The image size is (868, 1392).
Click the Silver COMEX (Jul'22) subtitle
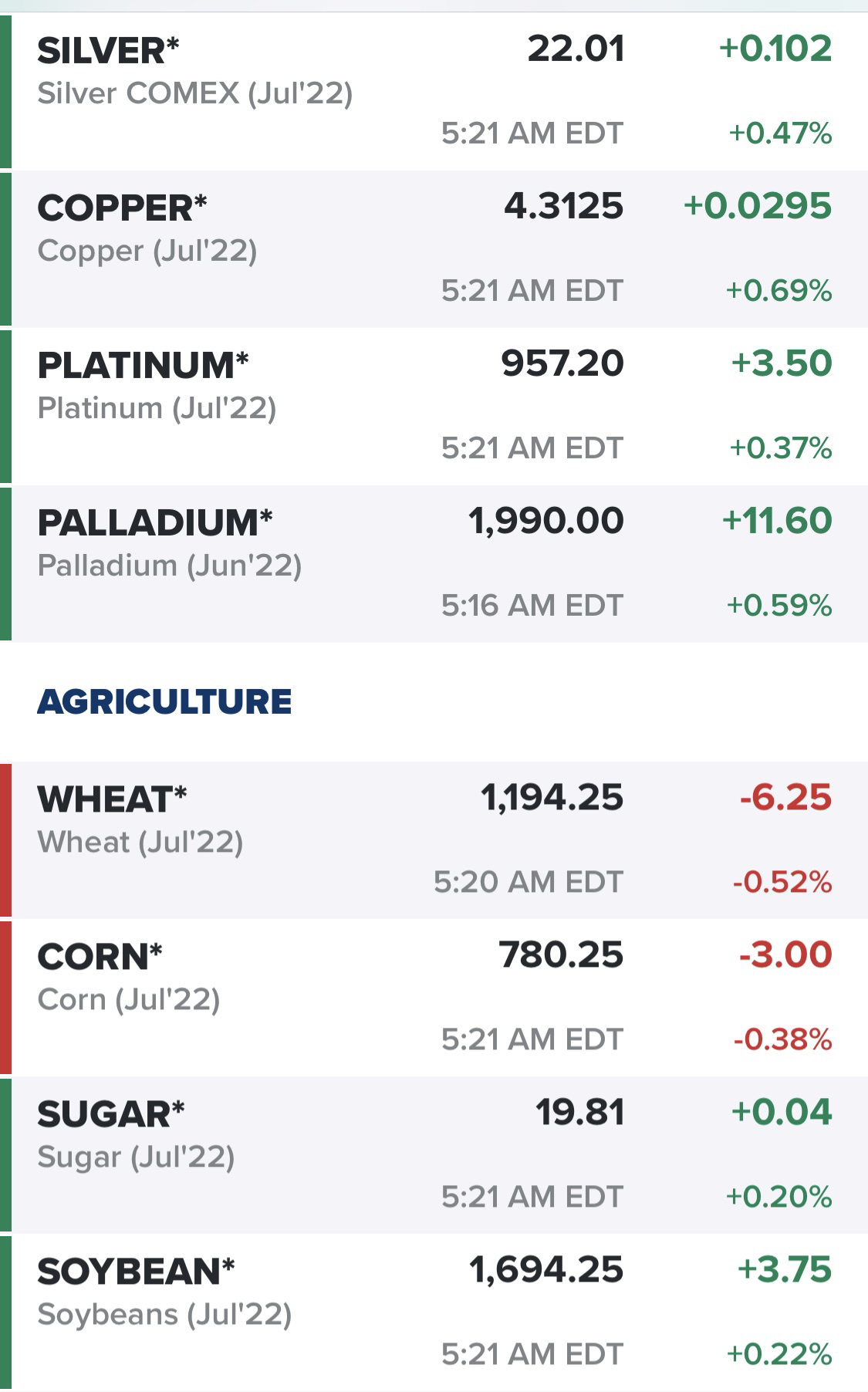tap(195, 94)
